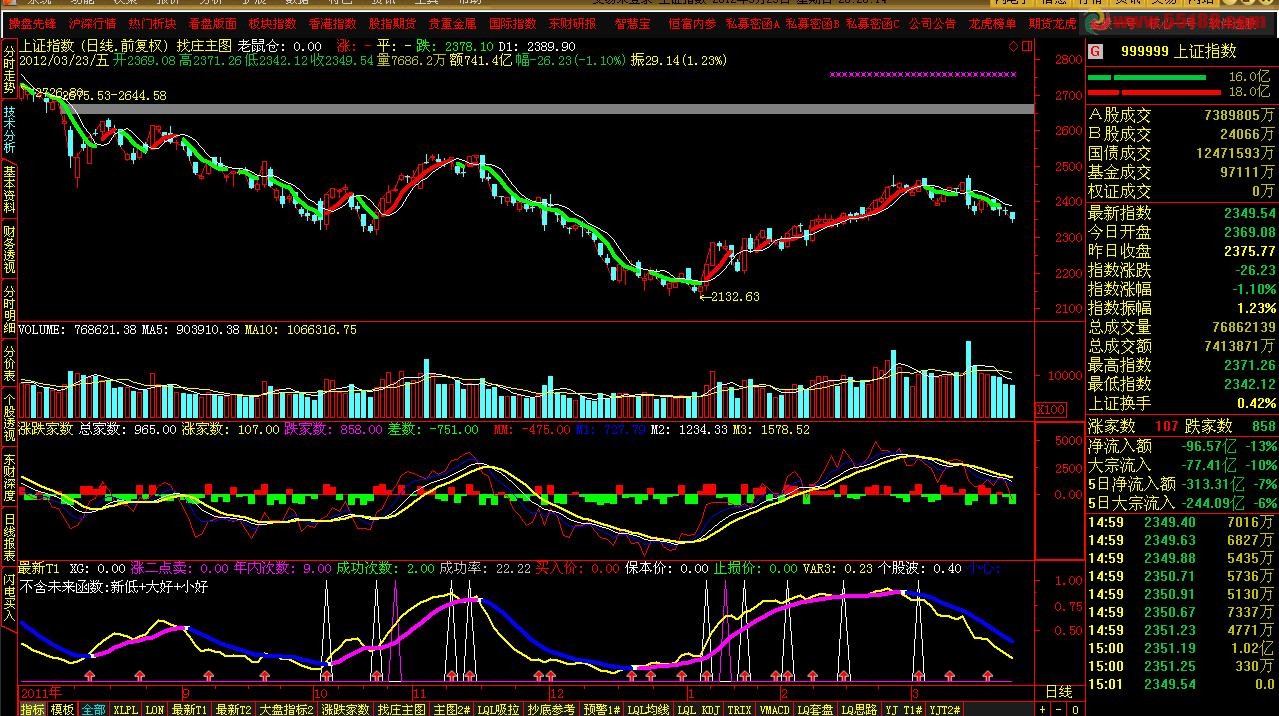Choose 最新T2 indicator tab
1279x716 pixels.
click(x=233, y=709)
